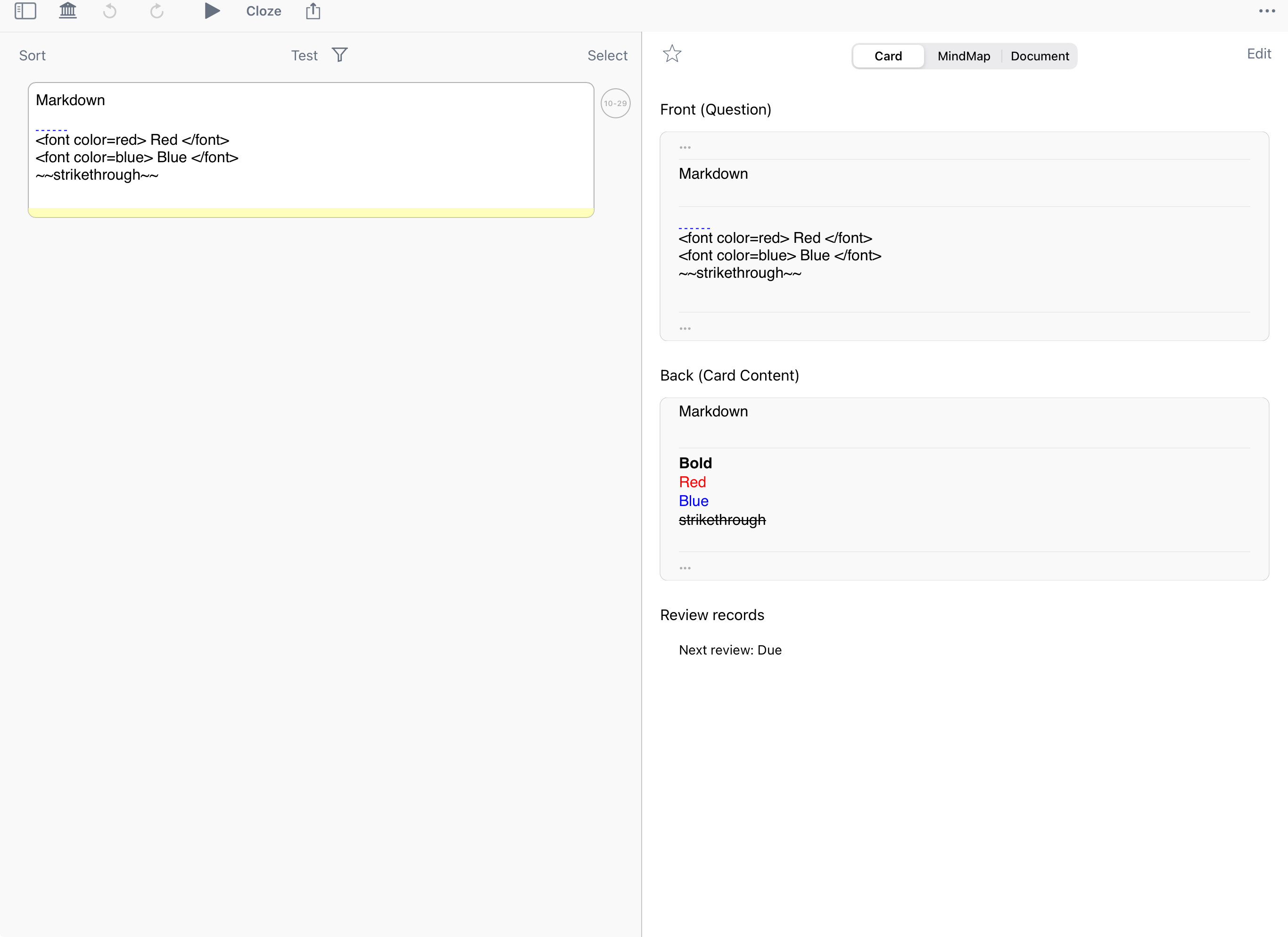Open the share export icon

point(313,11)
